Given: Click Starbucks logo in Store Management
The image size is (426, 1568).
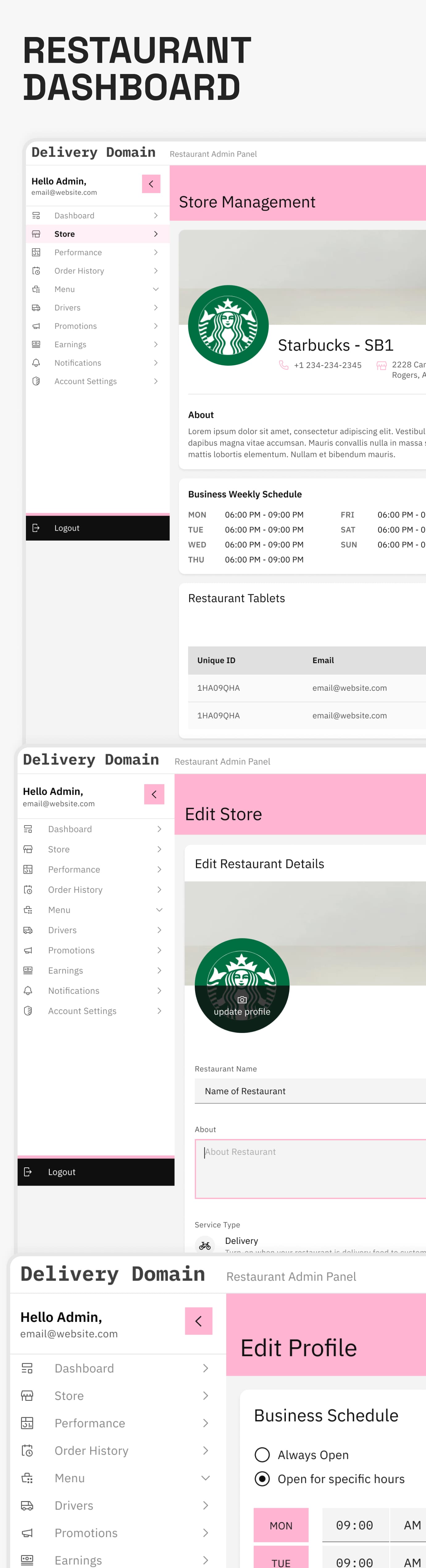Looking at the screenshot, I should [x=228, y=326].
